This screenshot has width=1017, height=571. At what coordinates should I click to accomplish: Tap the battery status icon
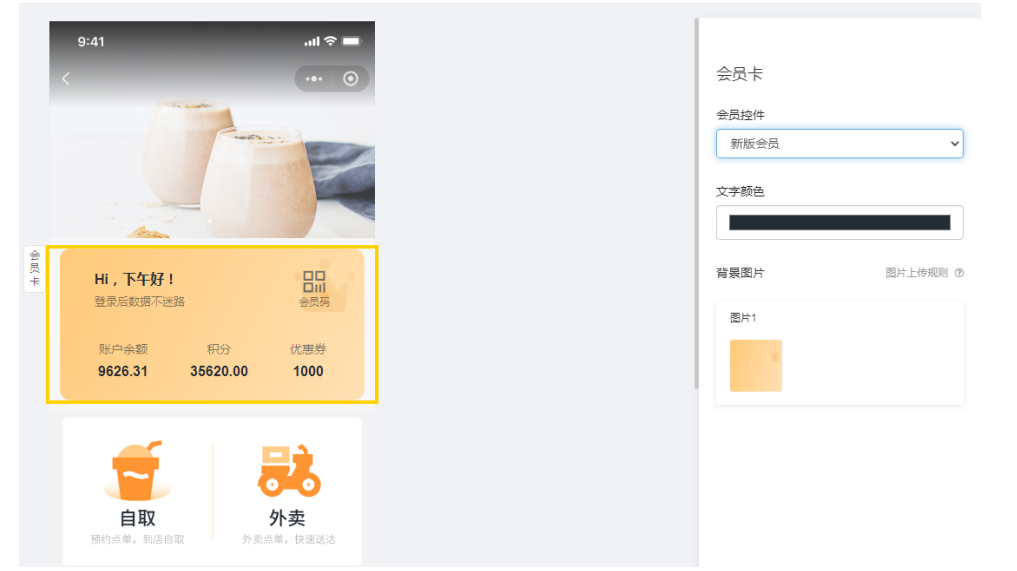[352, 42]
